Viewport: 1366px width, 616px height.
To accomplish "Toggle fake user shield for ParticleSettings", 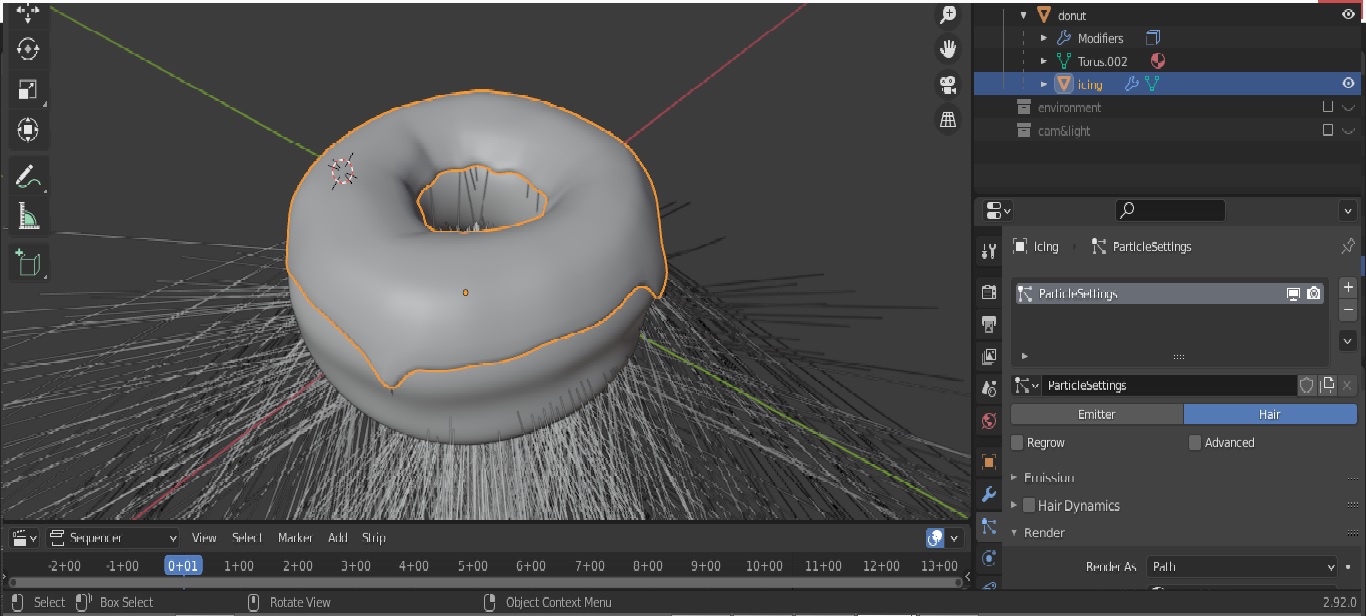I will pyautogui.click(x=1306, y=385).
